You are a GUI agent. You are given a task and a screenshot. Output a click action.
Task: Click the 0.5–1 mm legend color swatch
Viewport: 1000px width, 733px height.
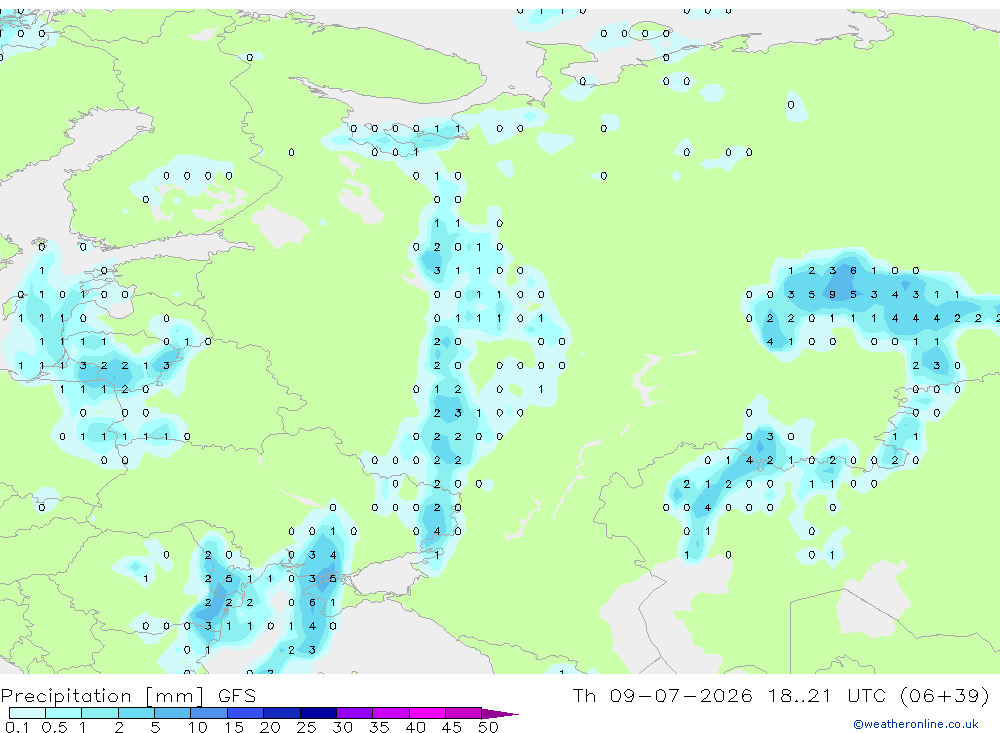tap(64, 713)
